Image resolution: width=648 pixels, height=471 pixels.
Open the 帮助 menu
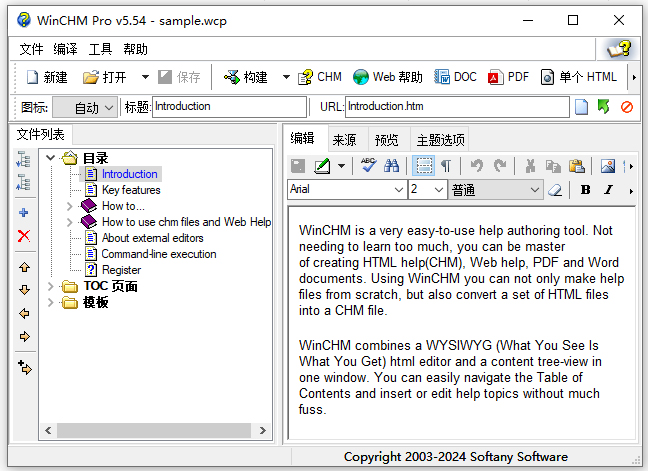[135, 49]
